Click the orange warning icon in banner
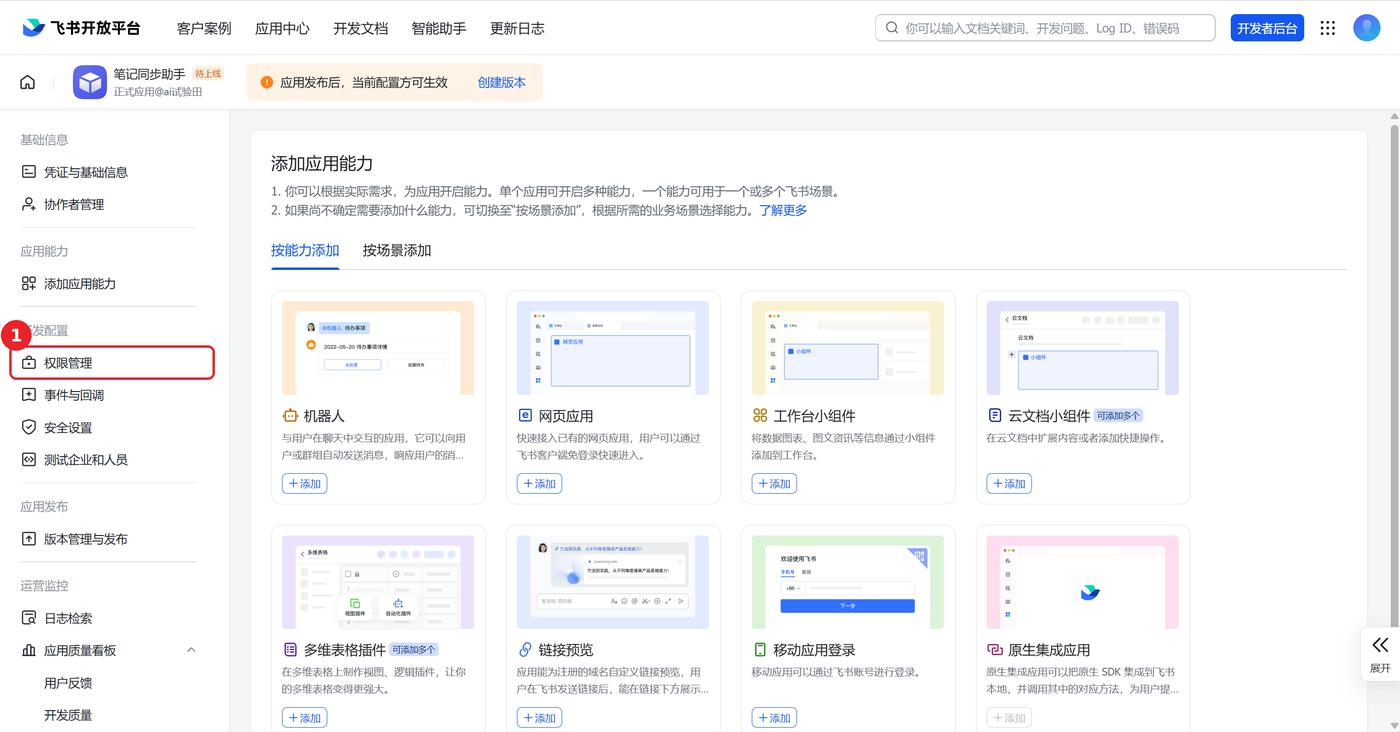This screenshot has height=732, width=1400. tap(266, 82)
